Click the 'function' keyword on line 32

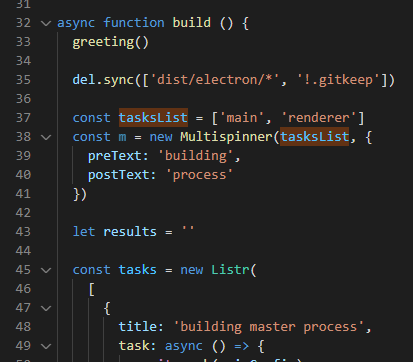coord(134,23)
